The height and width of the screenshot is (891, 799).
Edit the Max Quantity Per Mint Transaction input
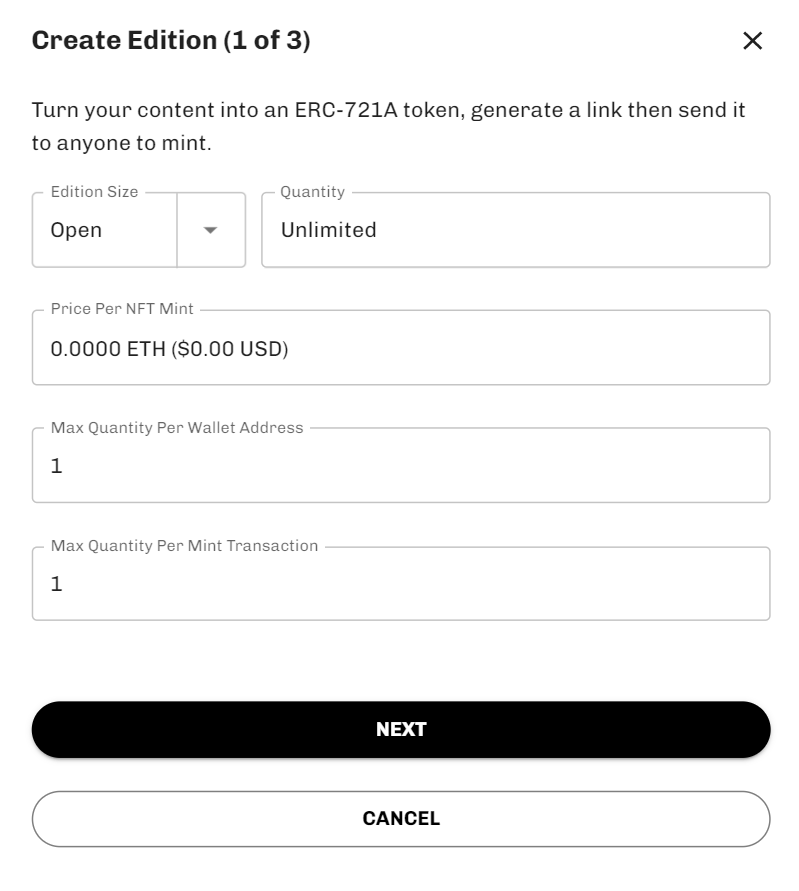click(x=400, y=584)
